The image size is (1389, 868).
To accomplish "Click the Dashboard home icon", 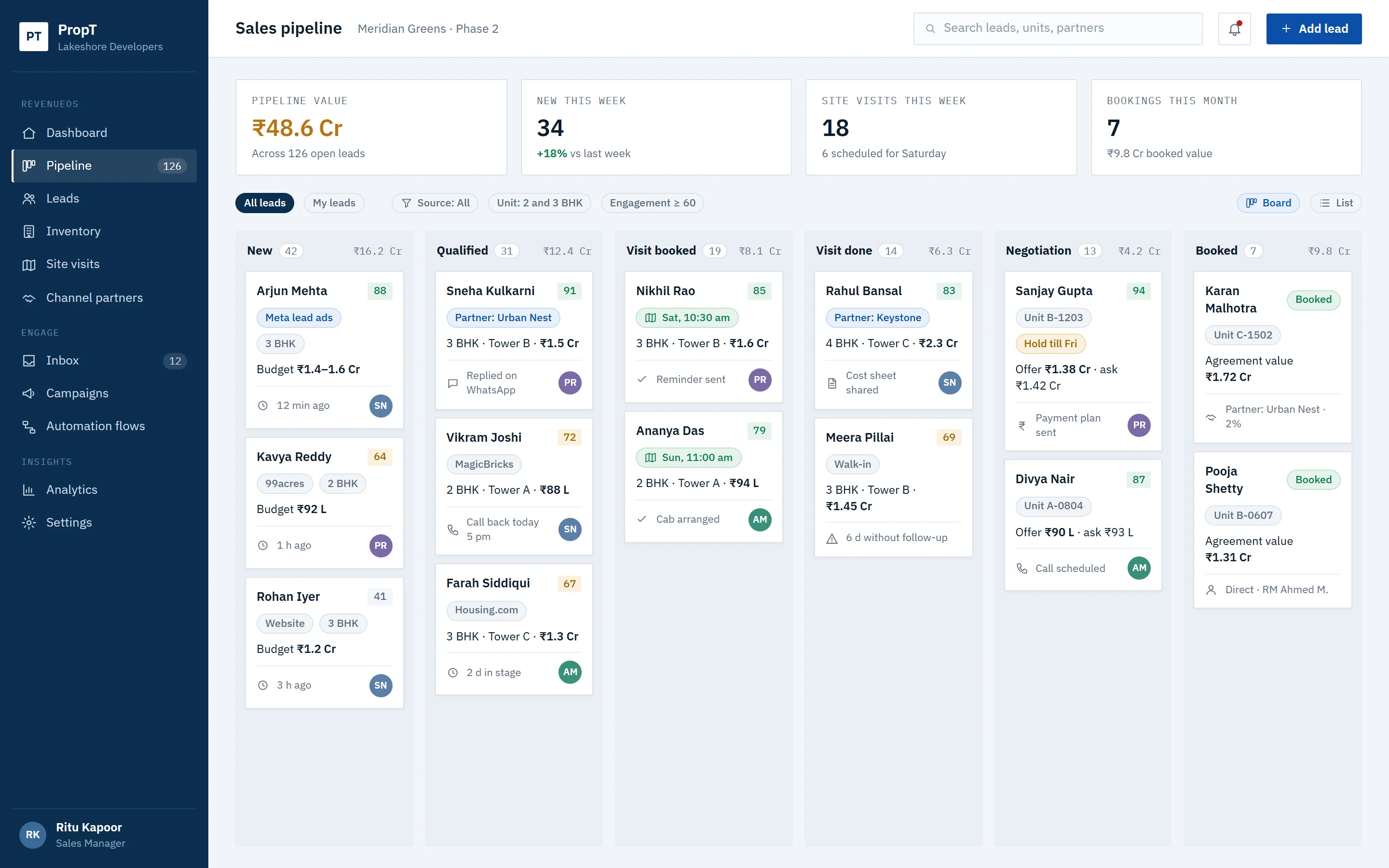I will click(29, 133).
